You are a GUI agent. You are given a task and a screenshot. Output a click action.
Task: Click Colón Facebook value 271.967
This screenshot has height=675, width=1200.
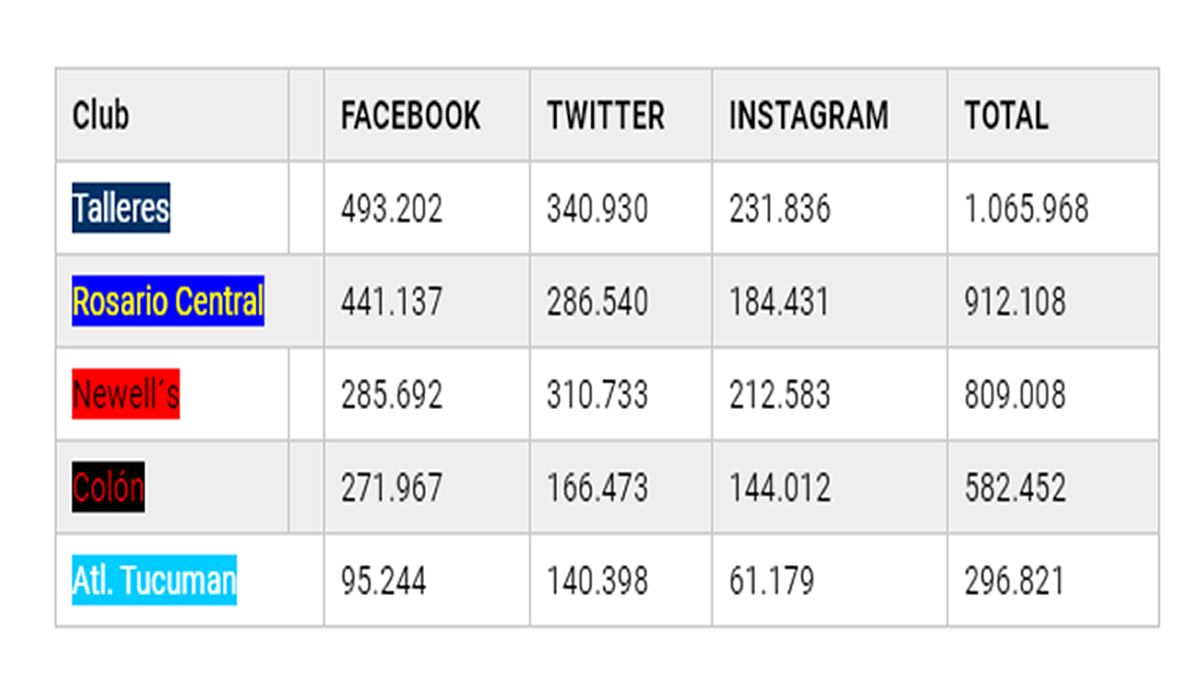click(391, 488)
